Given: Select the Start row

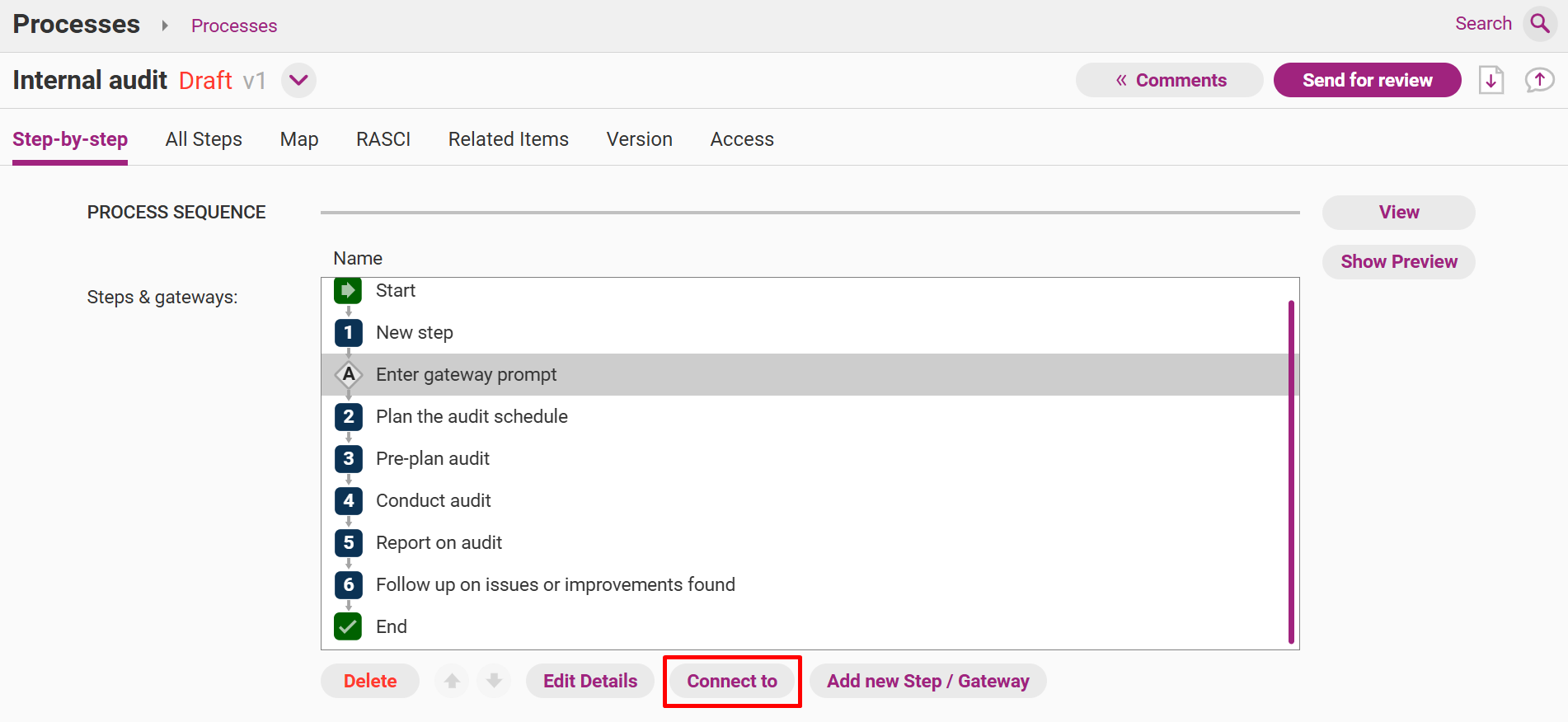Looking at the screenshot, I should tap(805, 290).
